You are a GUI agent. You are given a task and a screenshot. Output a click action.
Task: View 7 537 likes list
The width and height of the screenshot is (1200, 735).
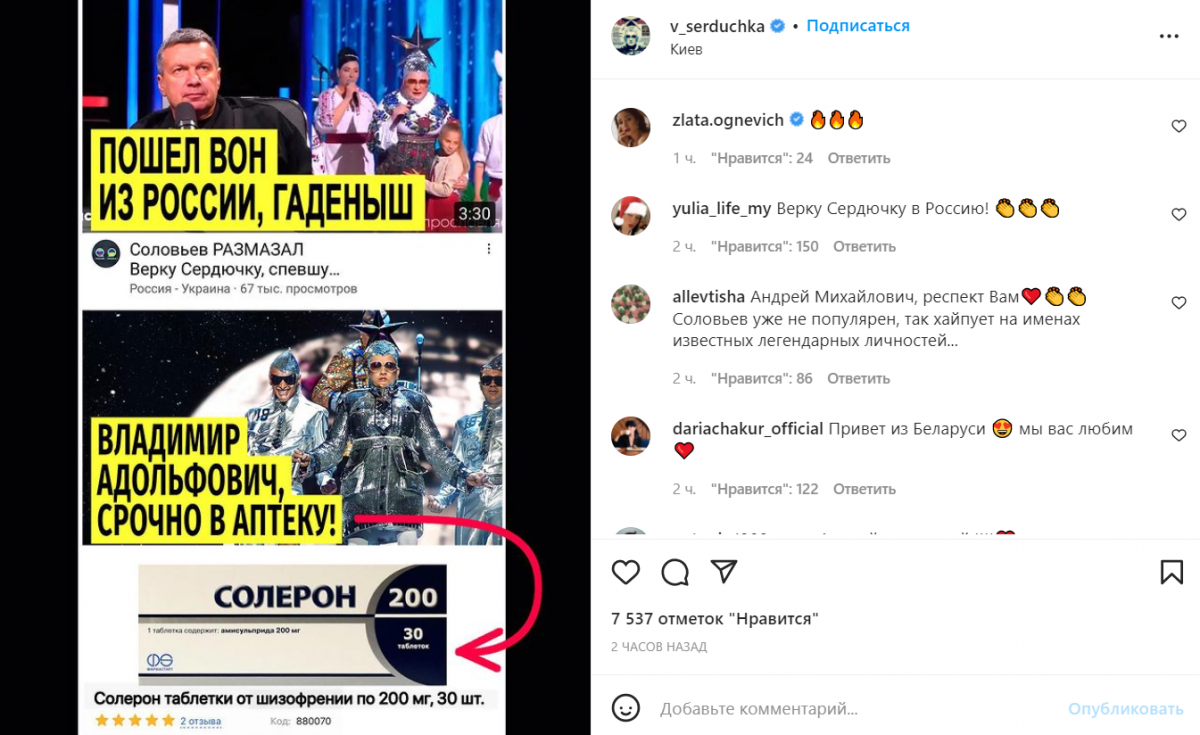coord(715,619)
